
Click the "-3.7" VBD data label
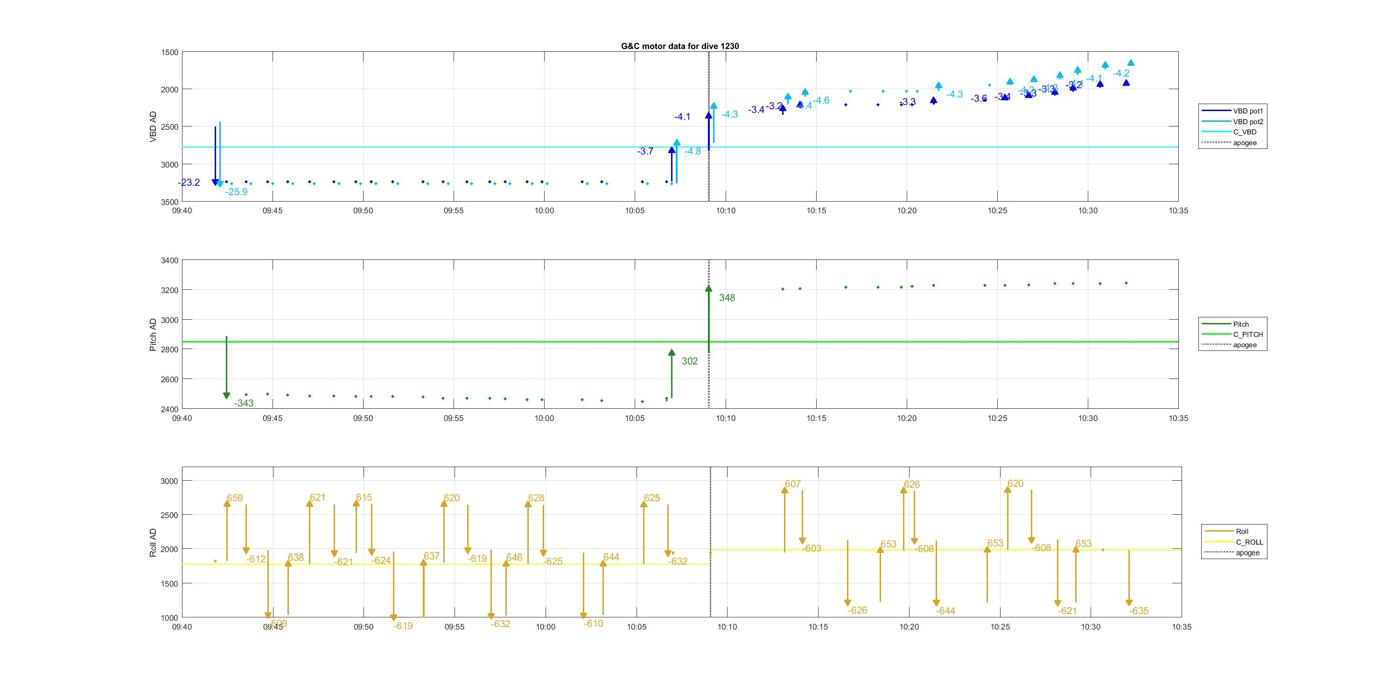(645, 151)
